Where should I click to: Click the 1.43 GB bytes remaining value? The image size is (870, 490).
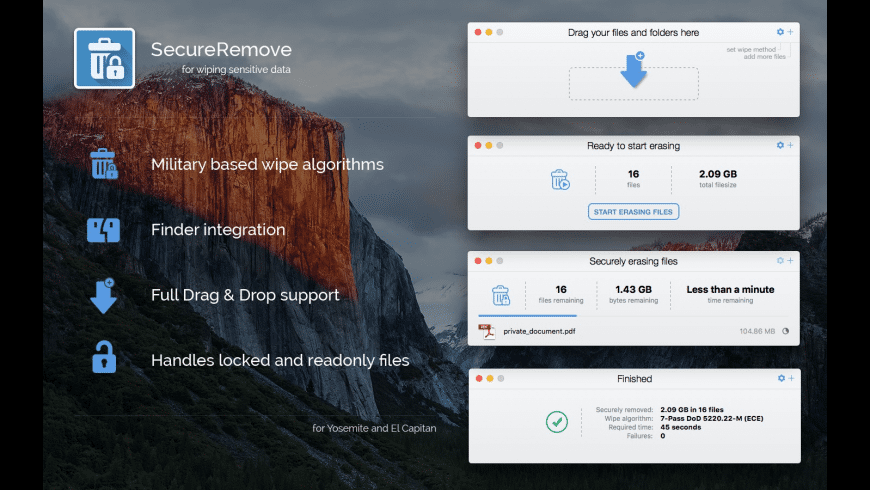click(x=633, y=289)
